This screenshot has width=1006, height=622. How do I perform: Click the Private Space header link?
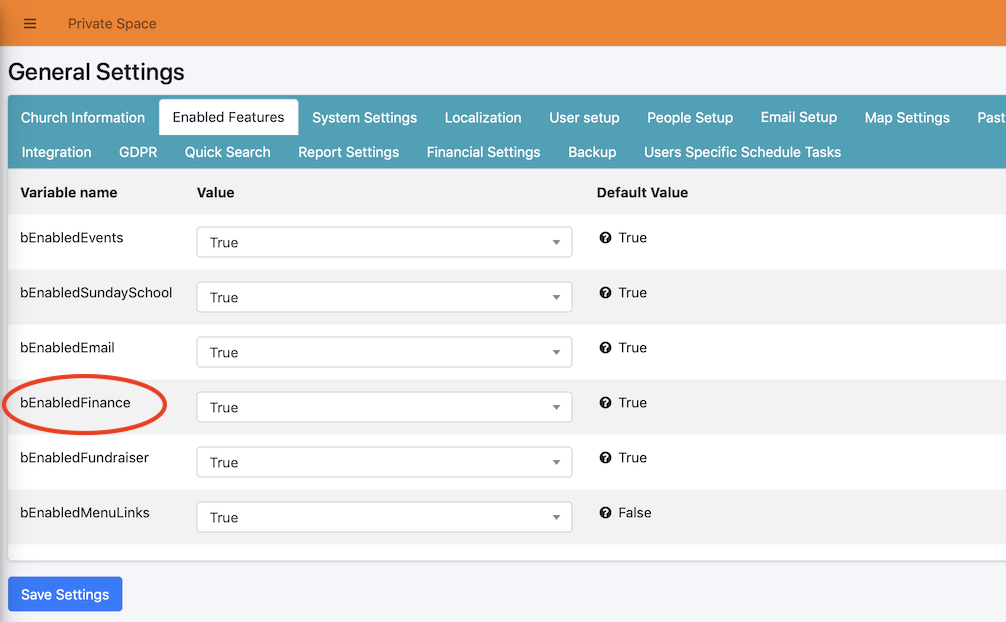[112, 24]
